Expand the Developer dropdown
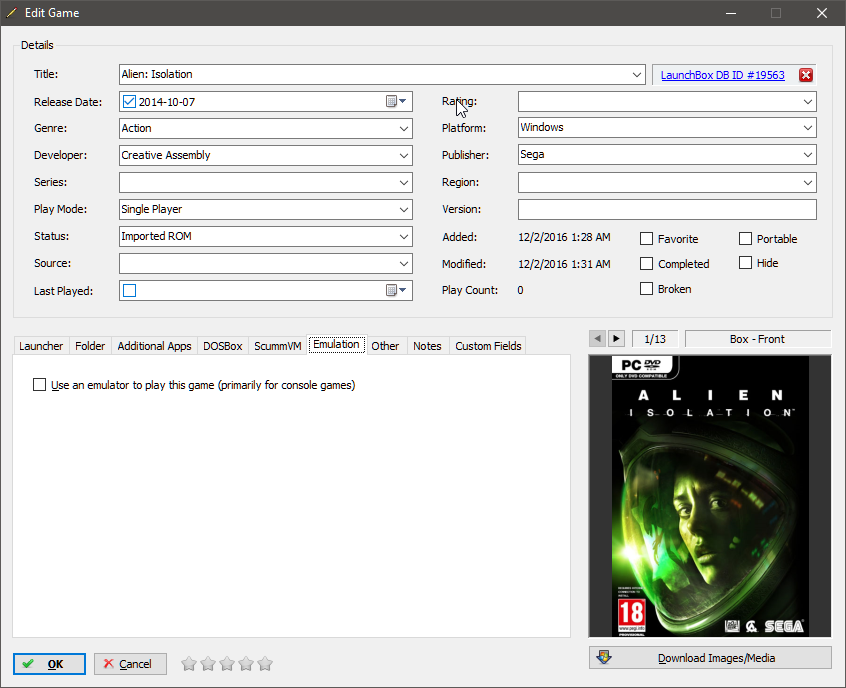 [404, 155]
